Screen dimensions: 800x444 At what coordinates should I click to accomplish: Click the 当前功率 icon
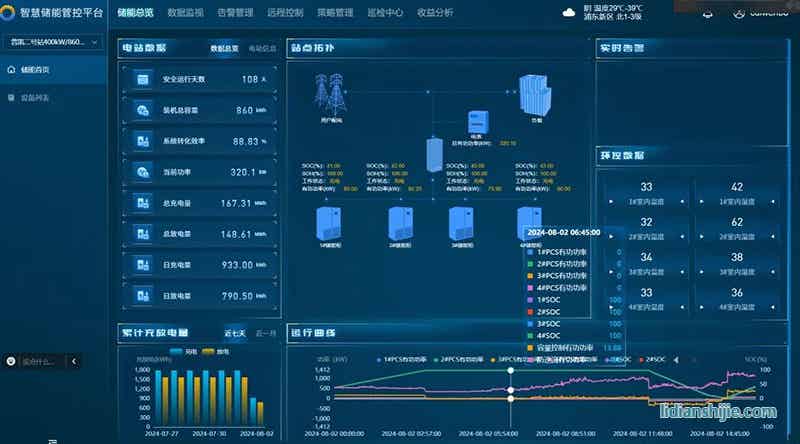(x=143, y=172)
